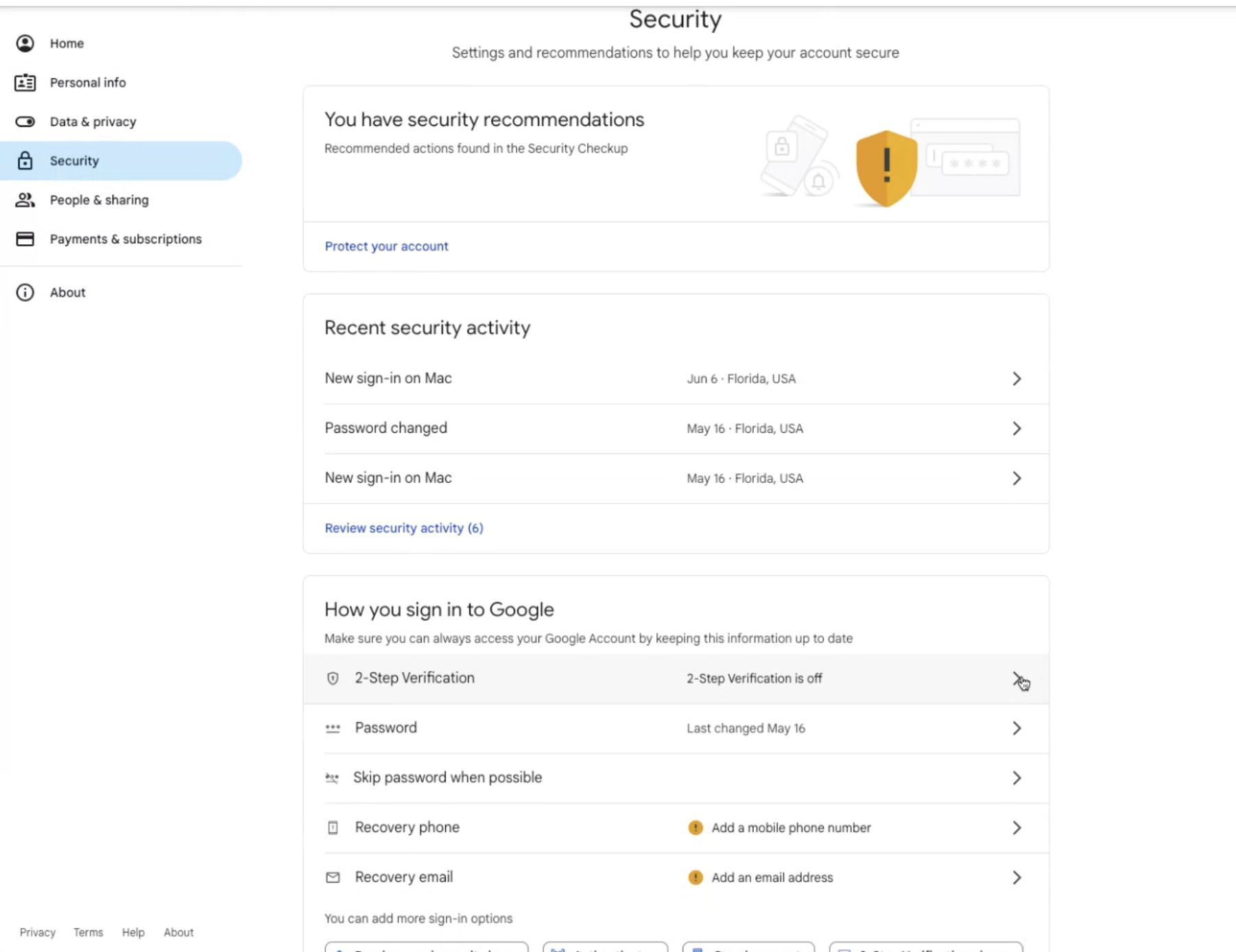
Task: Click the Help footer link
Action: click(x=133, y=932)
